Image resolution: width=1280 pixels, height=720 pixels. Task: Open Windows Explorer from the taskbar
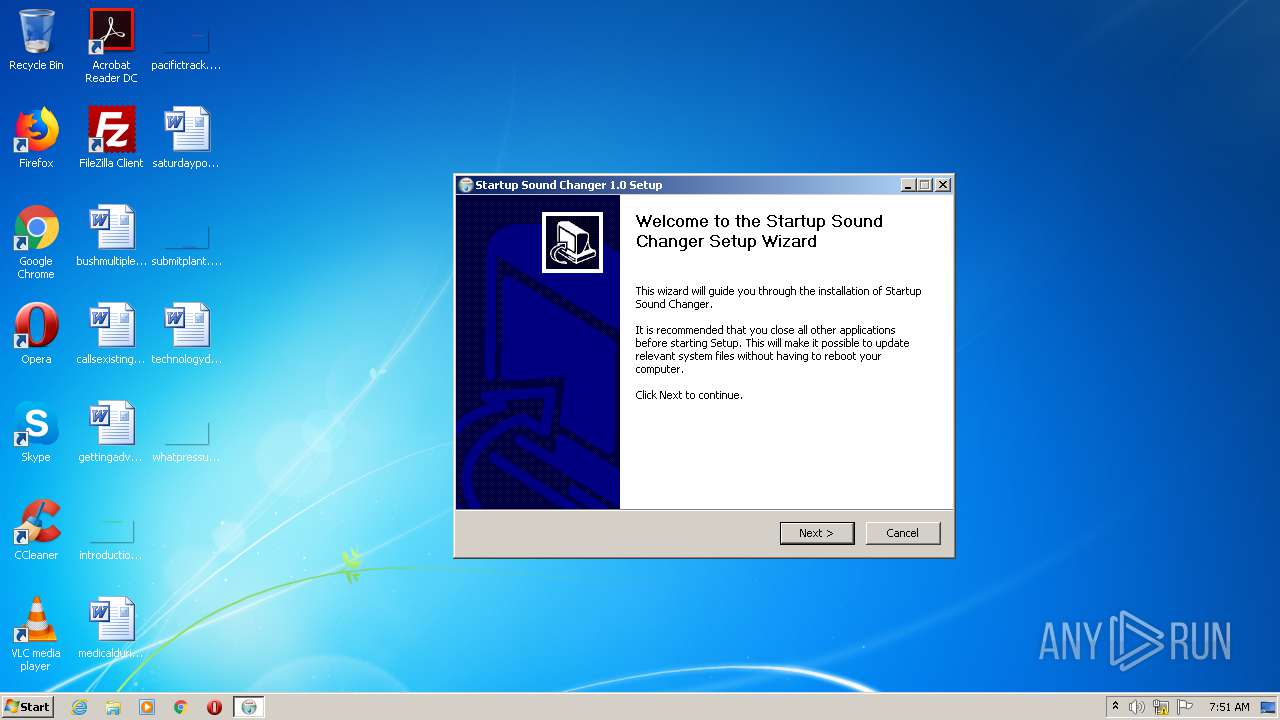tap(113, 707)
